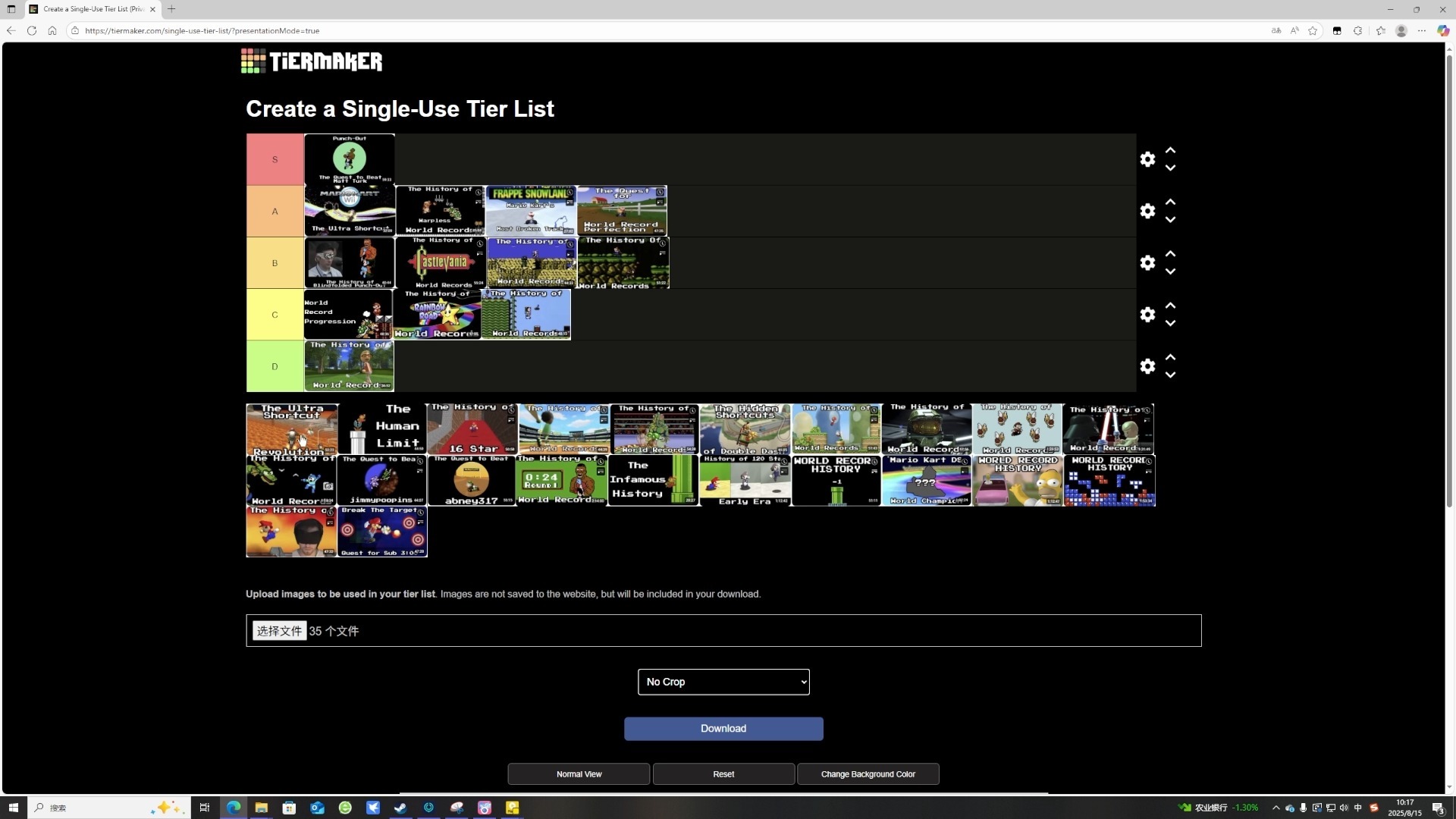The width and height of the screenshot is (1456, 819).
Task: Click the TierMaker logo
Action: (x=312, y=61)
